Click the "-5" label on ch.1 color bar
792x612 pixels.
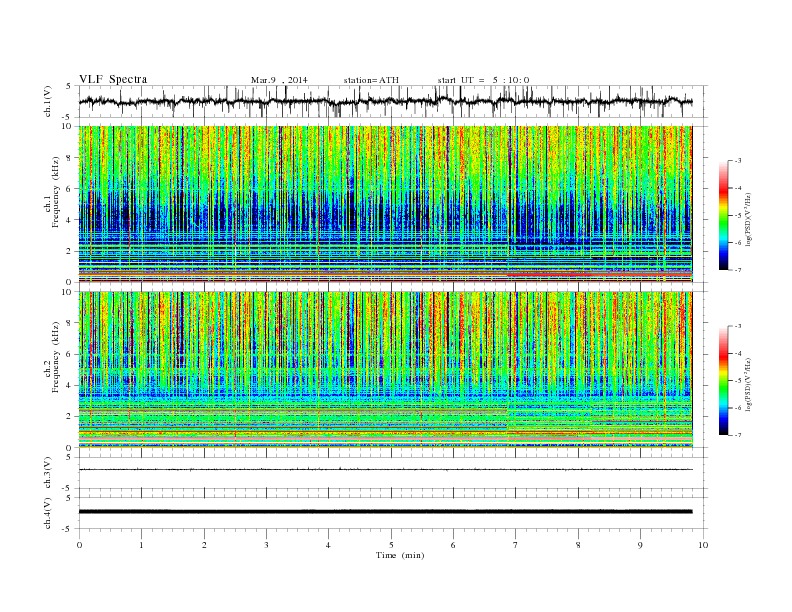click(x=737, y=216)
